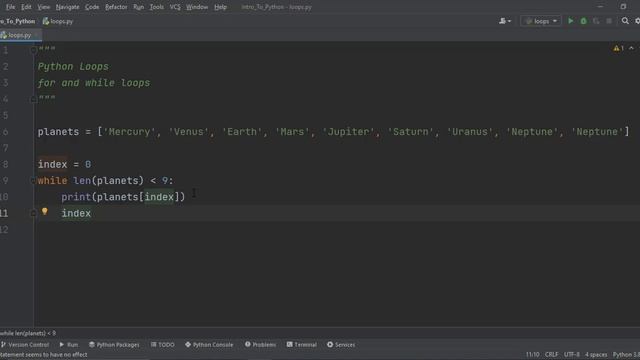Click the CRLF line separator status item

point(551,355)
